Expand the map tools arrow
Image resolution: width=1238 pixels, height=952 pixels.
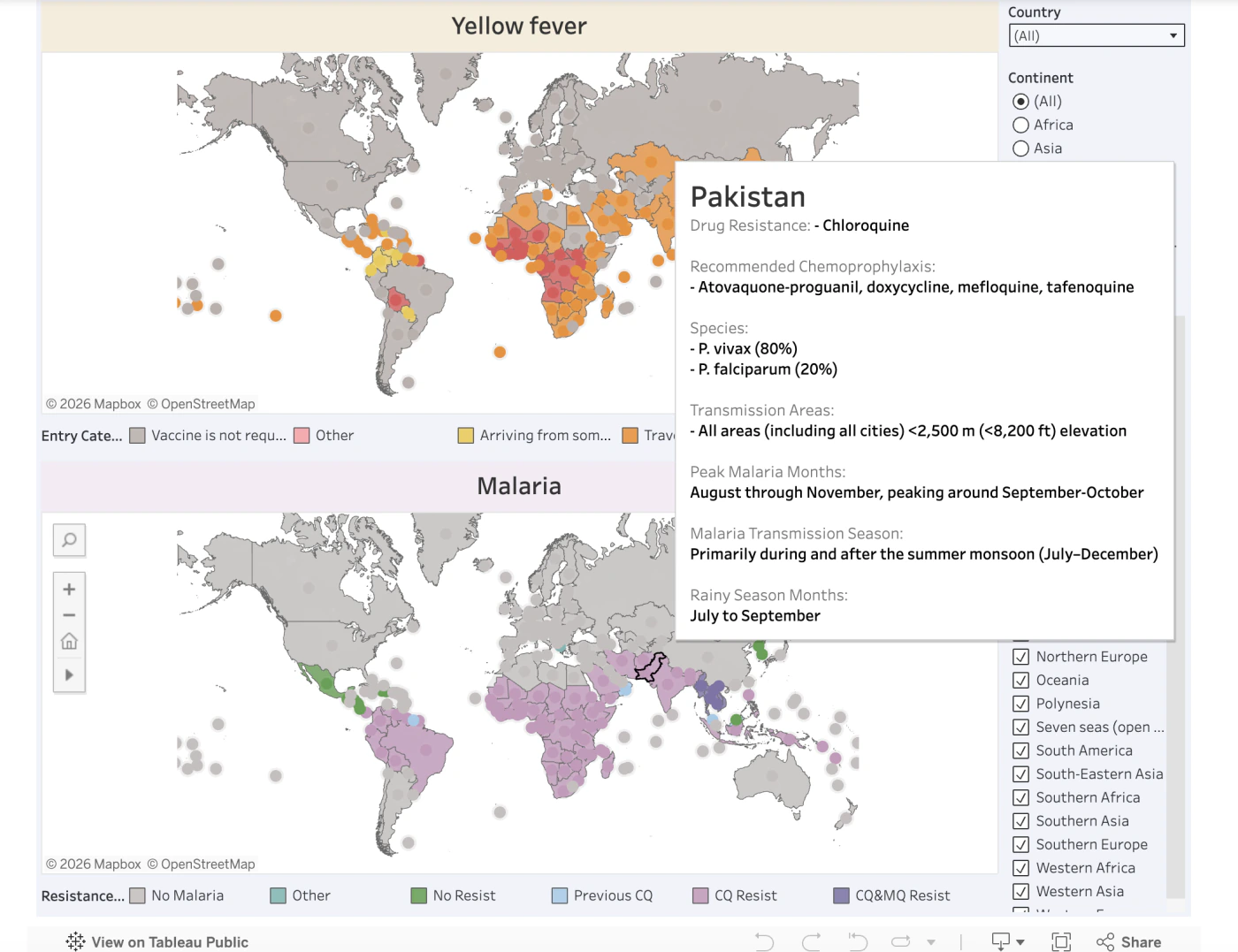click(69, 675)
